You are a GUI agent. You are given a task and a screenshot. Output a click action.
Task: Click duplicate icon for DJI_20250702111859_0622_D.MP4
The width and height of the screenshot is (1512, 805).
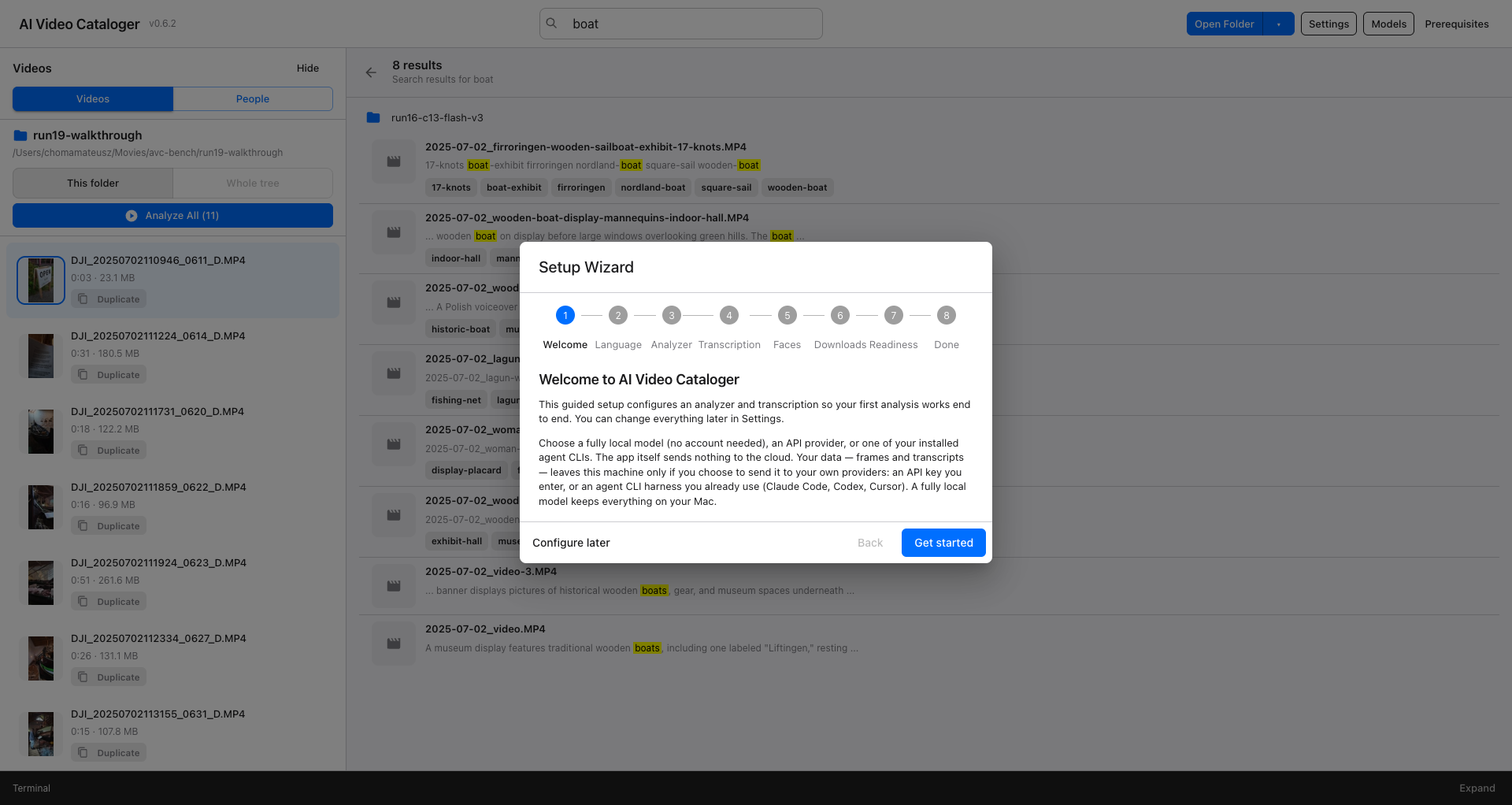[83, 526]
